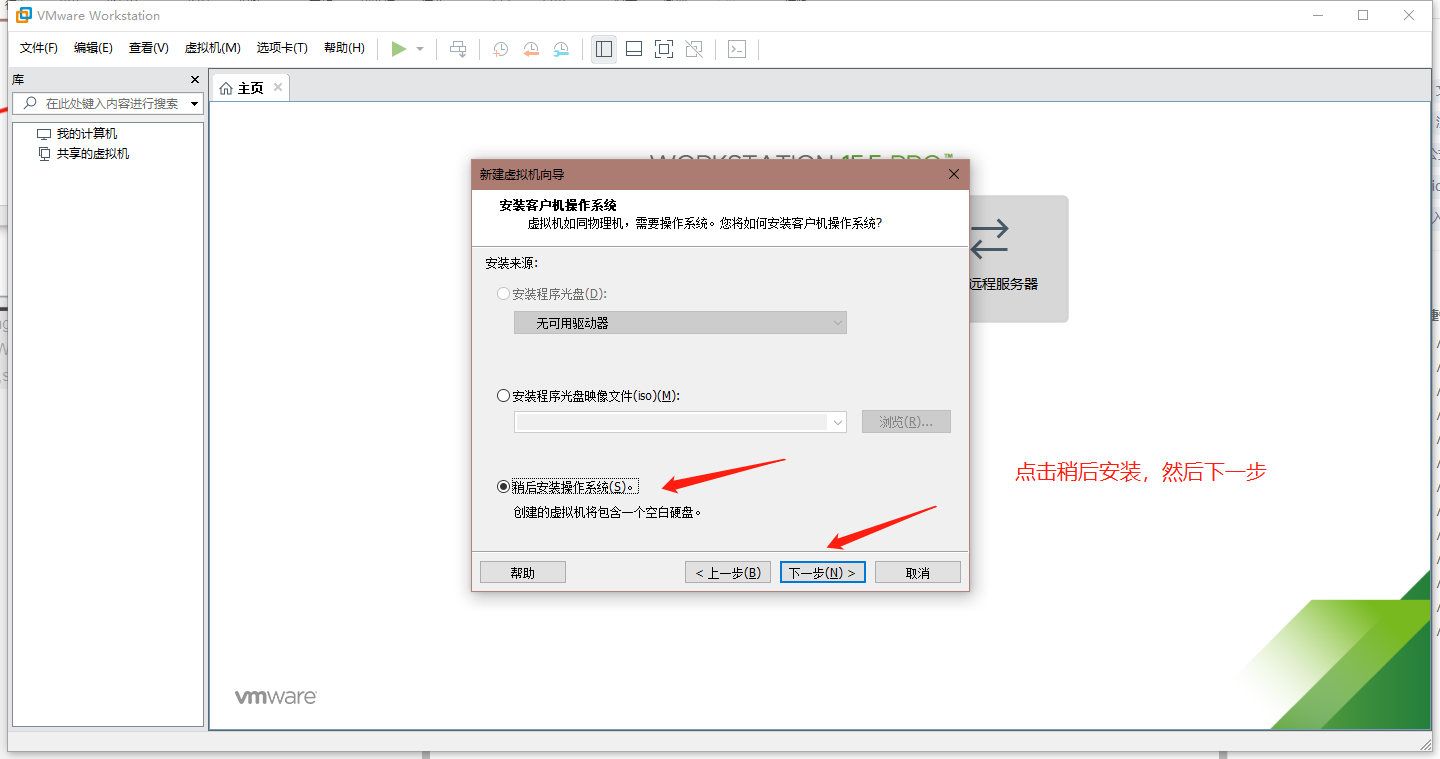Viewport: 1440px width, 759px height.
Task: Click the < 上一步(B) button
Action: pyautogui.click(x=728, y=572)
